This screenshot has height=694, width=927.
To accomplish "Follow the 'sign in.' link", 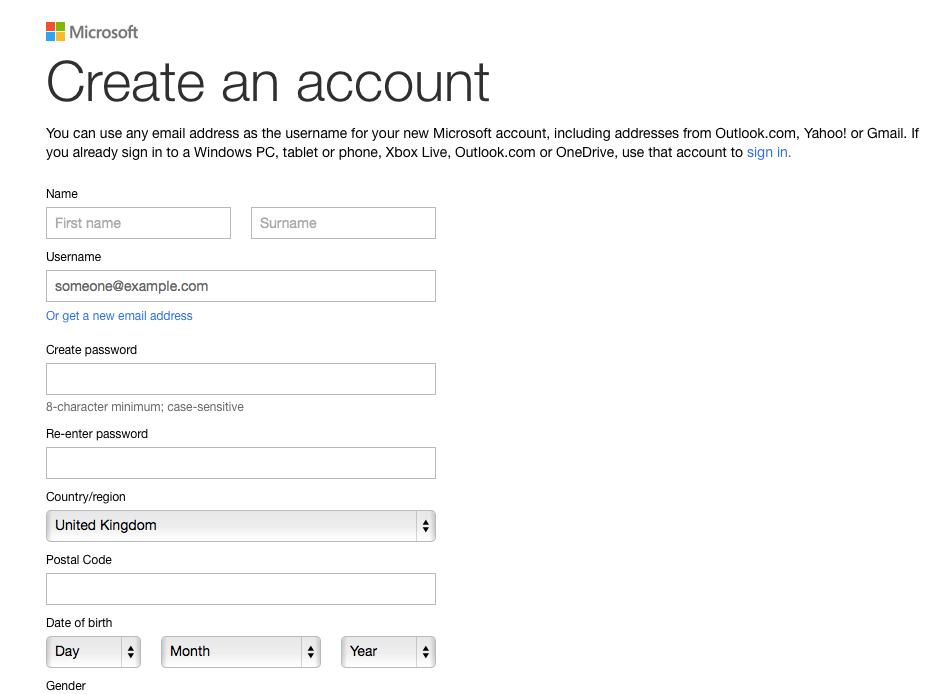I will pos(768,152).
